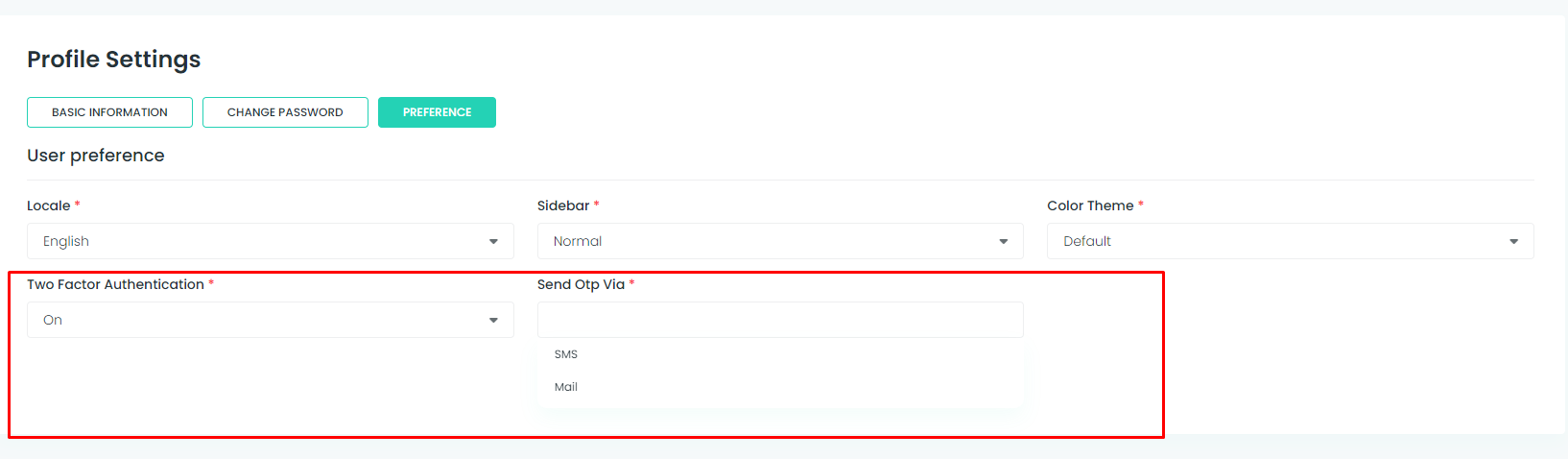The width and height of the screenshot is (1568, 459).
Task: Click the Send Otp Via label
Action: [x=581, y=284]
